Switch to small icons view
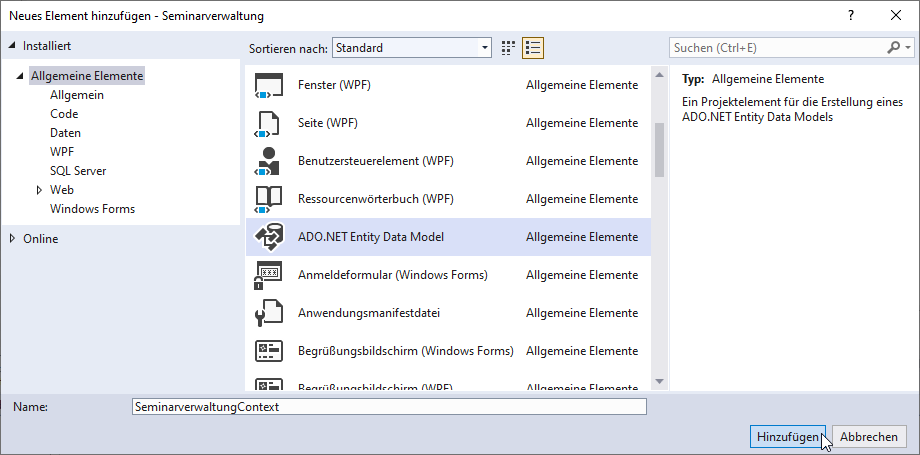920x455 pixels. click(x=508, y=48)
